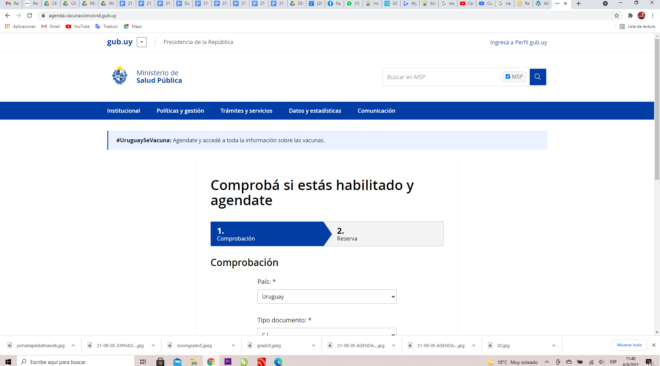Open a new browser tab with plus
The image size is (660, 366).
(x=578, y=3)
